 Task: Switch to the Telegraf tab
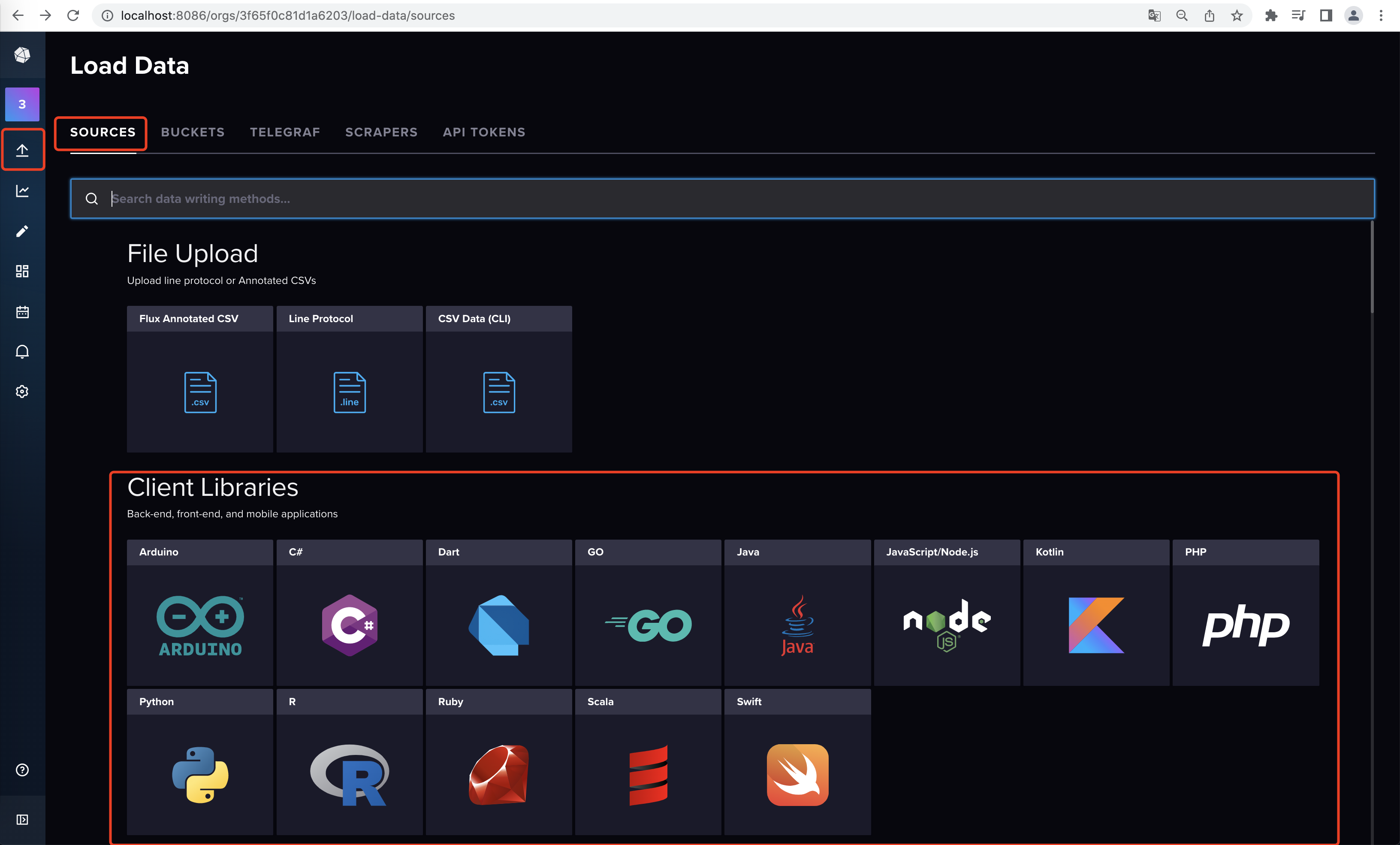(x=285, y=133)
